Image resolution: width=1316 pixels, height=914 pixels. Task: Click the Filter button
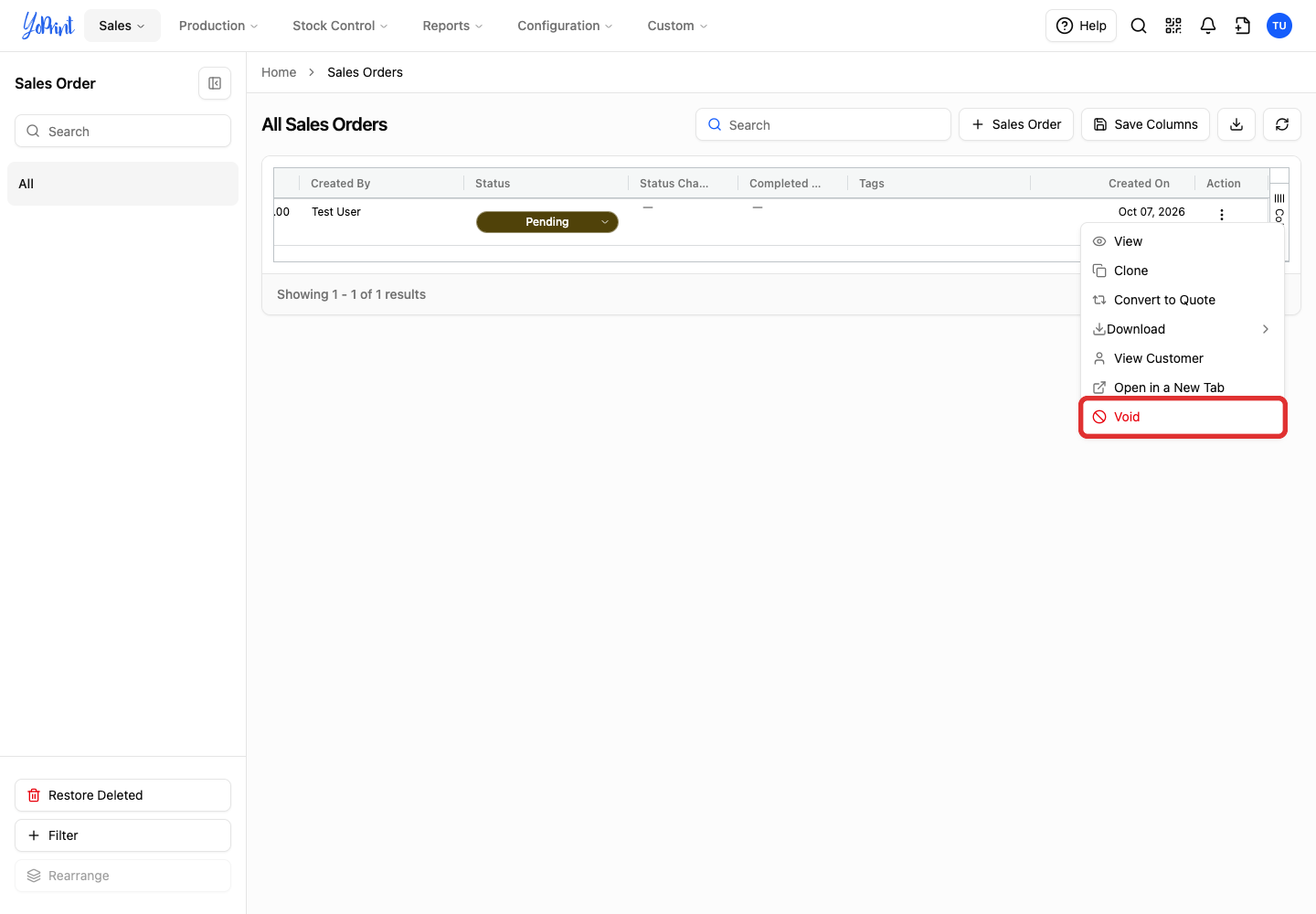122,835
